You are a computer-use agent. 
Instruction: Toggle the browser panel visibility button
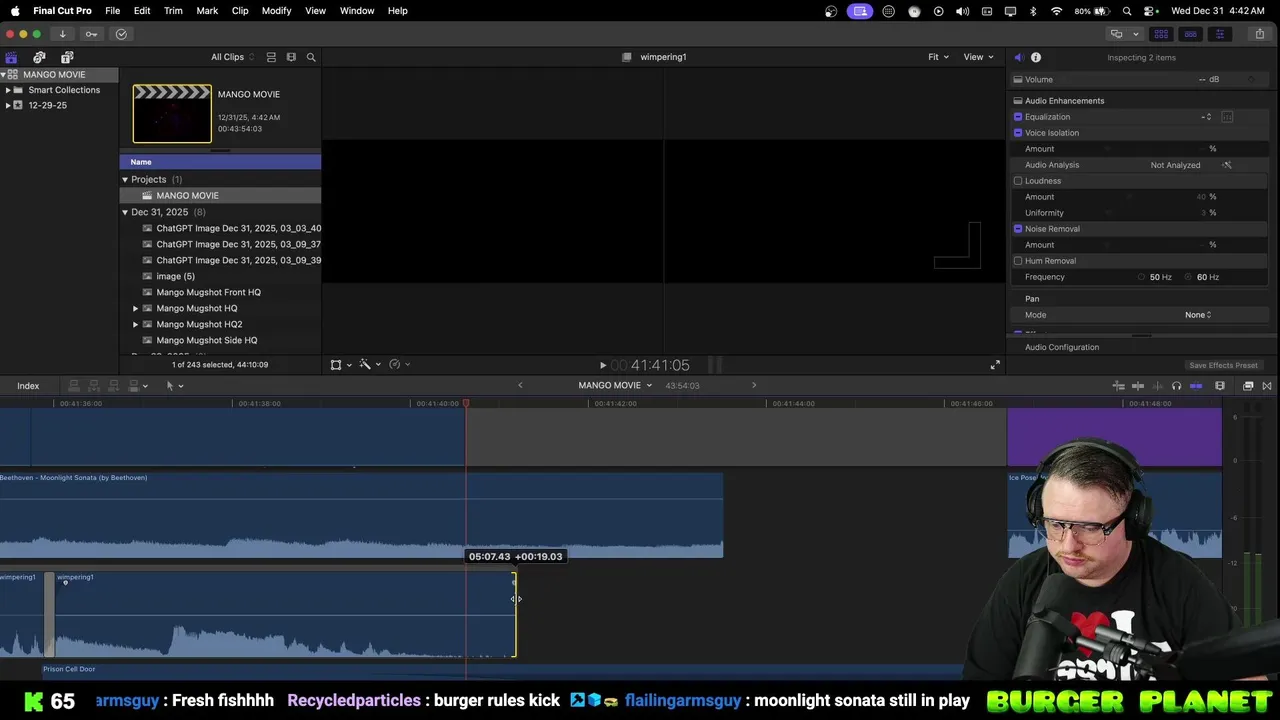1161,34
